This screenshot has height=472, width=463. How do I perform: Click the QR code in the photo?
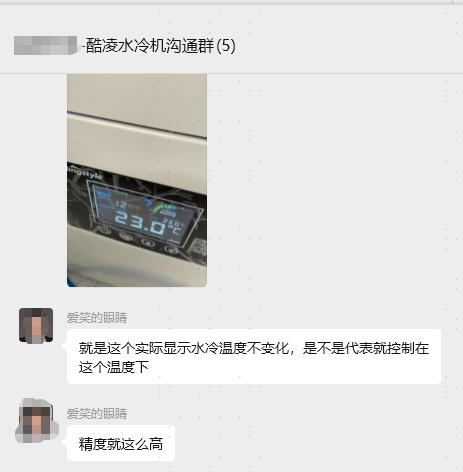click(x=197, y=247)
